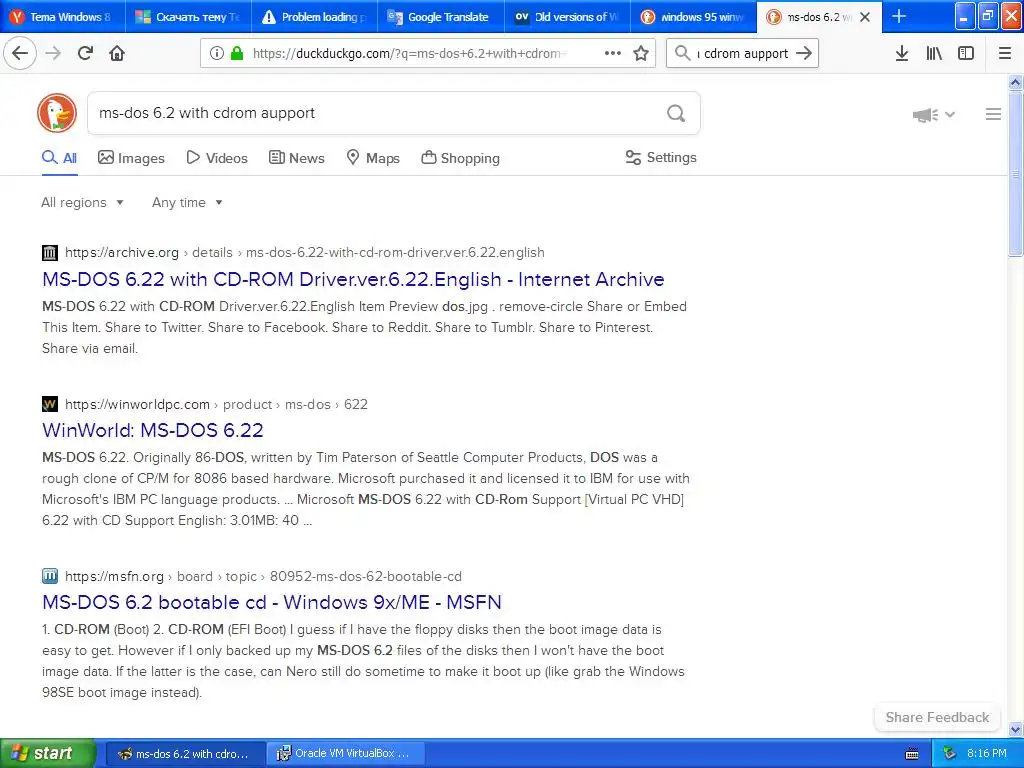Select the Videos results category

pos(217,158)
